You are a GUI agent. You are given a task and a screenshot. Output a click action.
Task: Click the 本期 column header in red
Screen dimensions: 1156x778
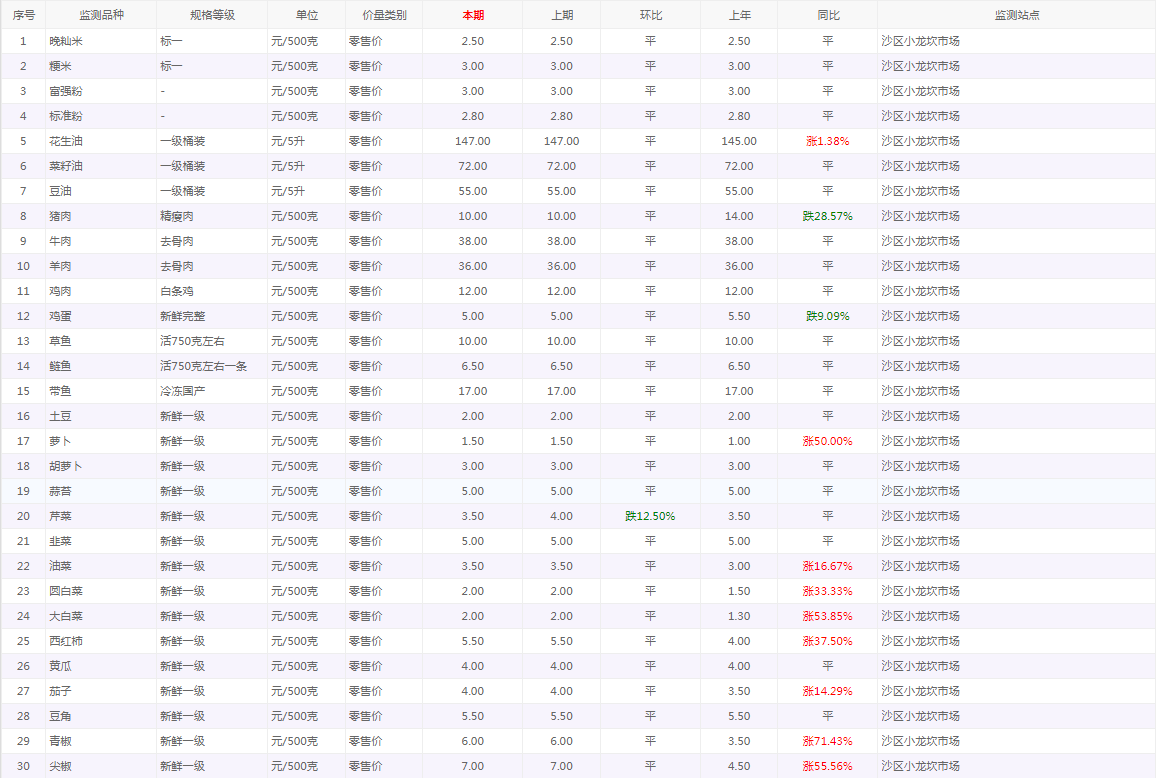click(472, 15)
